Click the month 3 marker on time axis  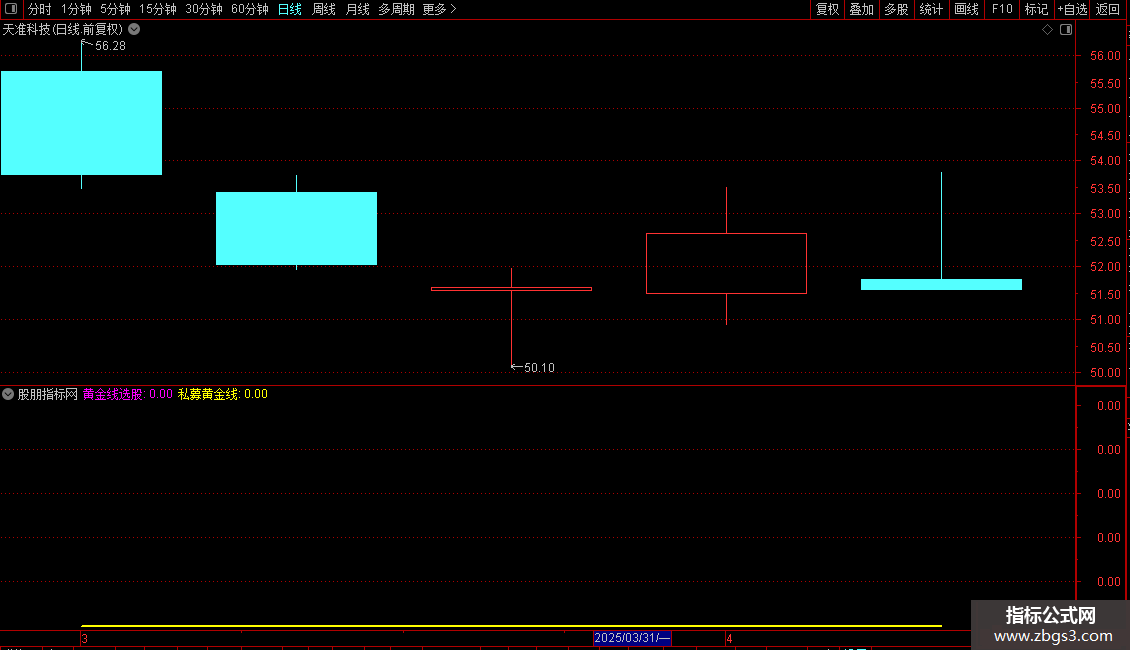tap(84, 638)
